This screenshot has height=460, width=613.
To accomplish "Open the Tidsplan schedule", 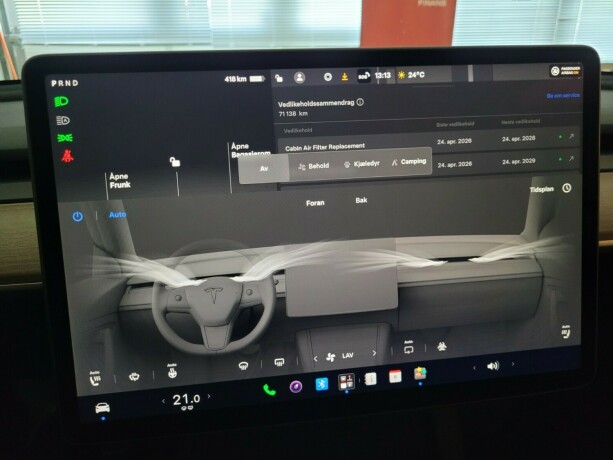I will click(541, 189).
